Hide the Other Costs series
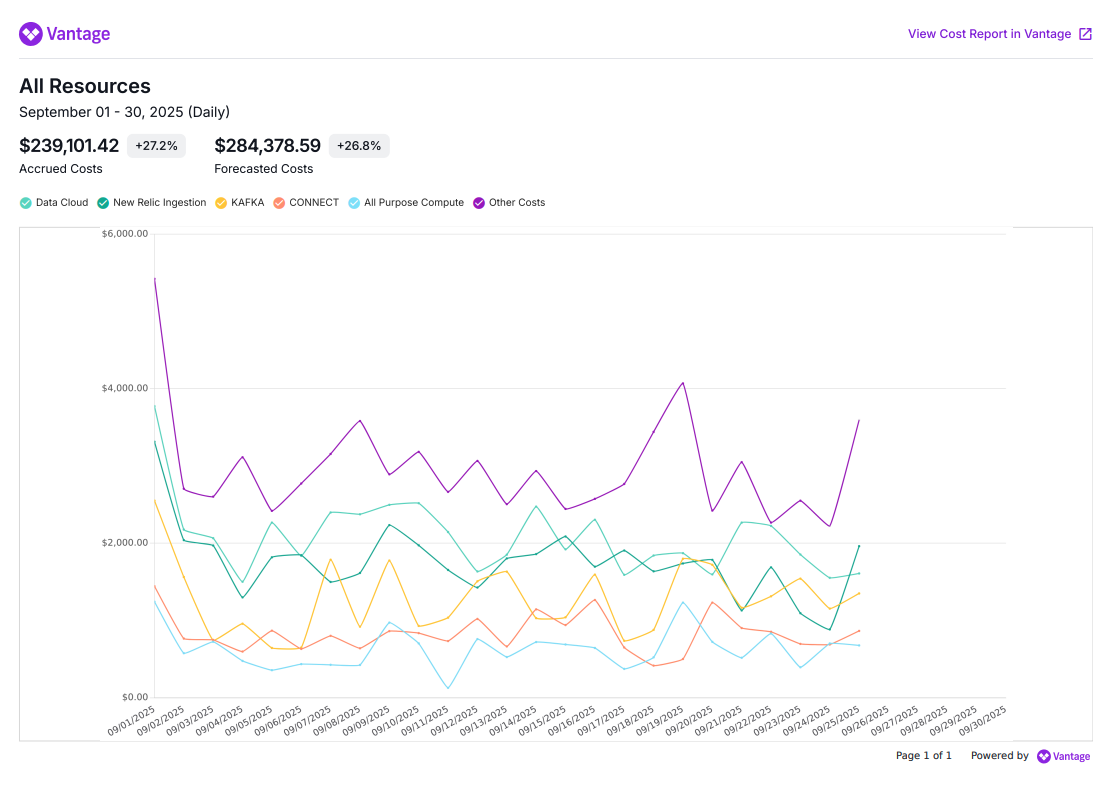The width and height of the screenshot is (1115, 788). 479,203
